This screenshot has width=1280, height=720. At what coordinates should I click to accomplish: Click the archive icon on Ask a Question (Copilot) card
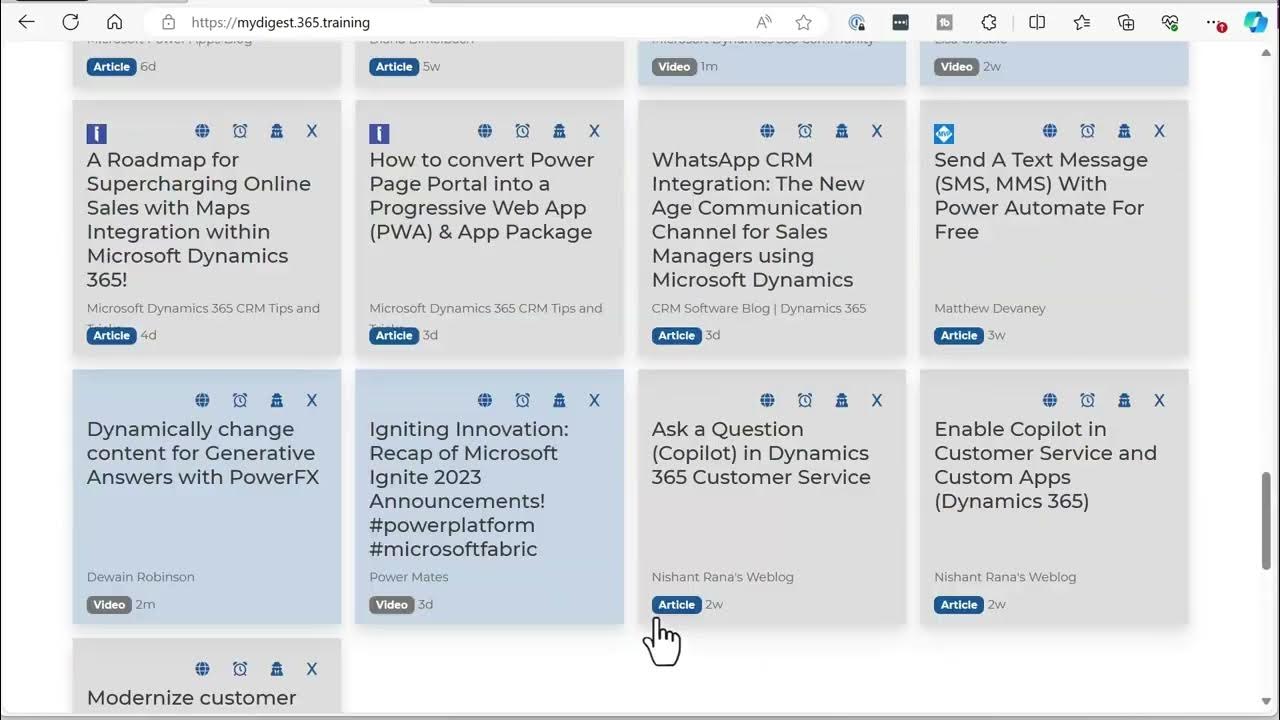(842, 400)
